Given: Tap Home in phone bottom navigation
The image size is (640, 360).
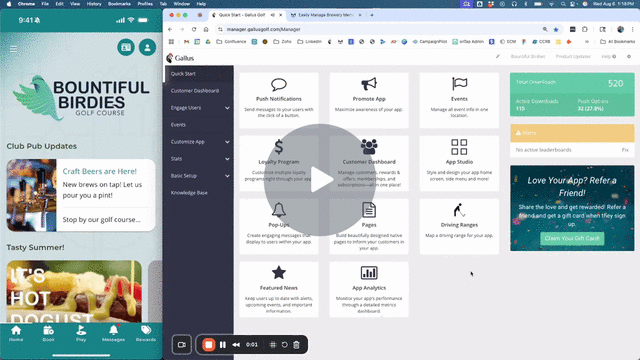Looking at the screenshot, I should 16,333.
